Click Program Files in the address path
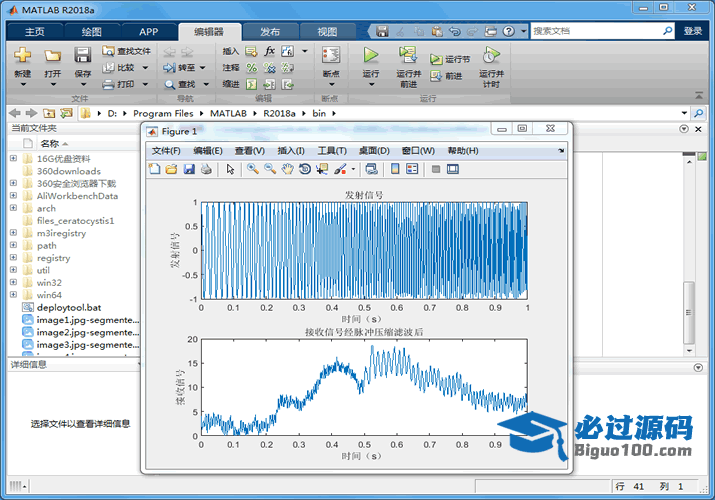Image resolution: width=715 pixels, height=500 pixels. pyautogui.click(x=163, y=113)
